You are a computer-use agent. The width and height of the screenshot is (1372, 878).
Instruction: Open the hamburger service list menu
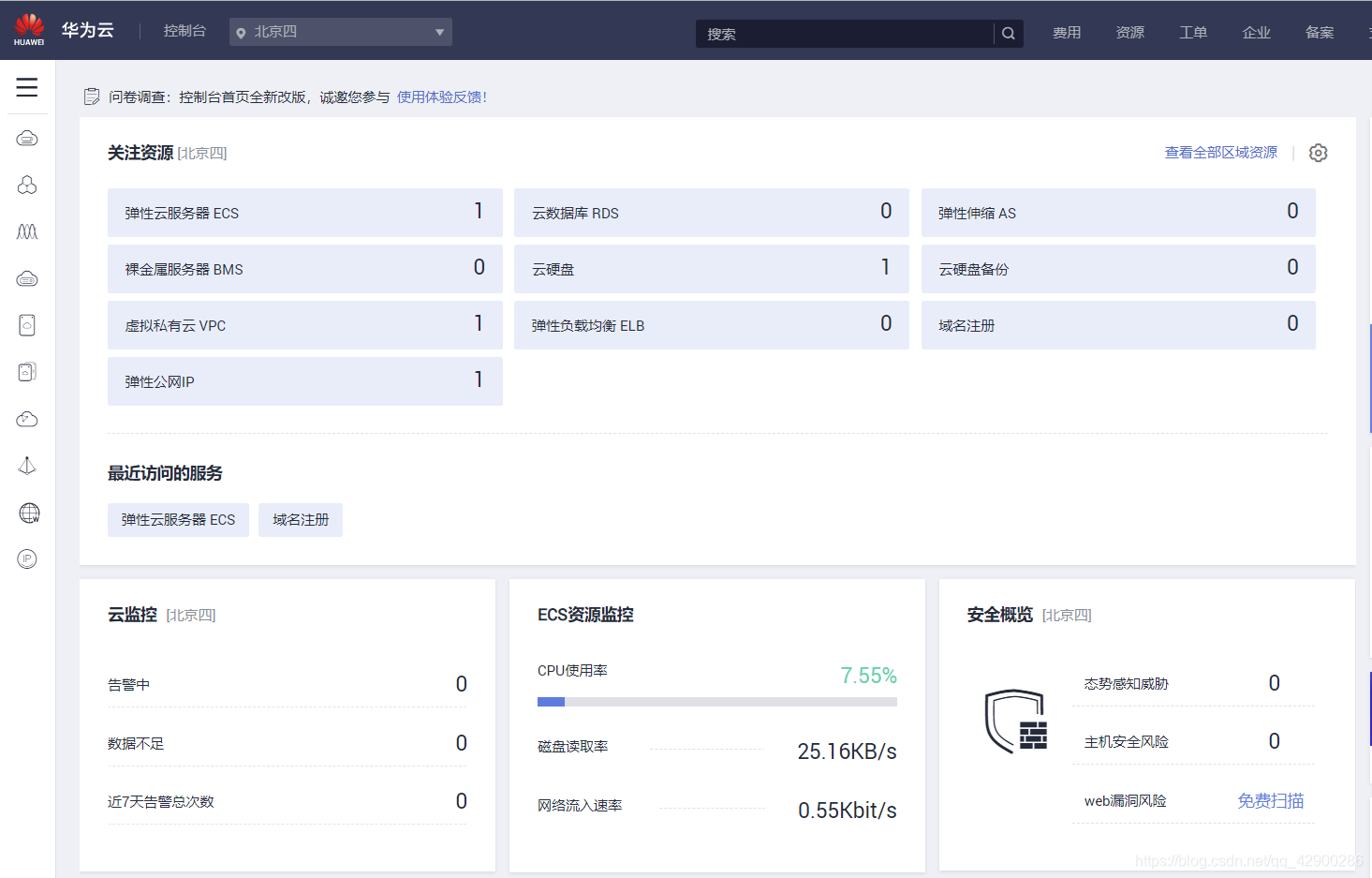coord(27,87)
